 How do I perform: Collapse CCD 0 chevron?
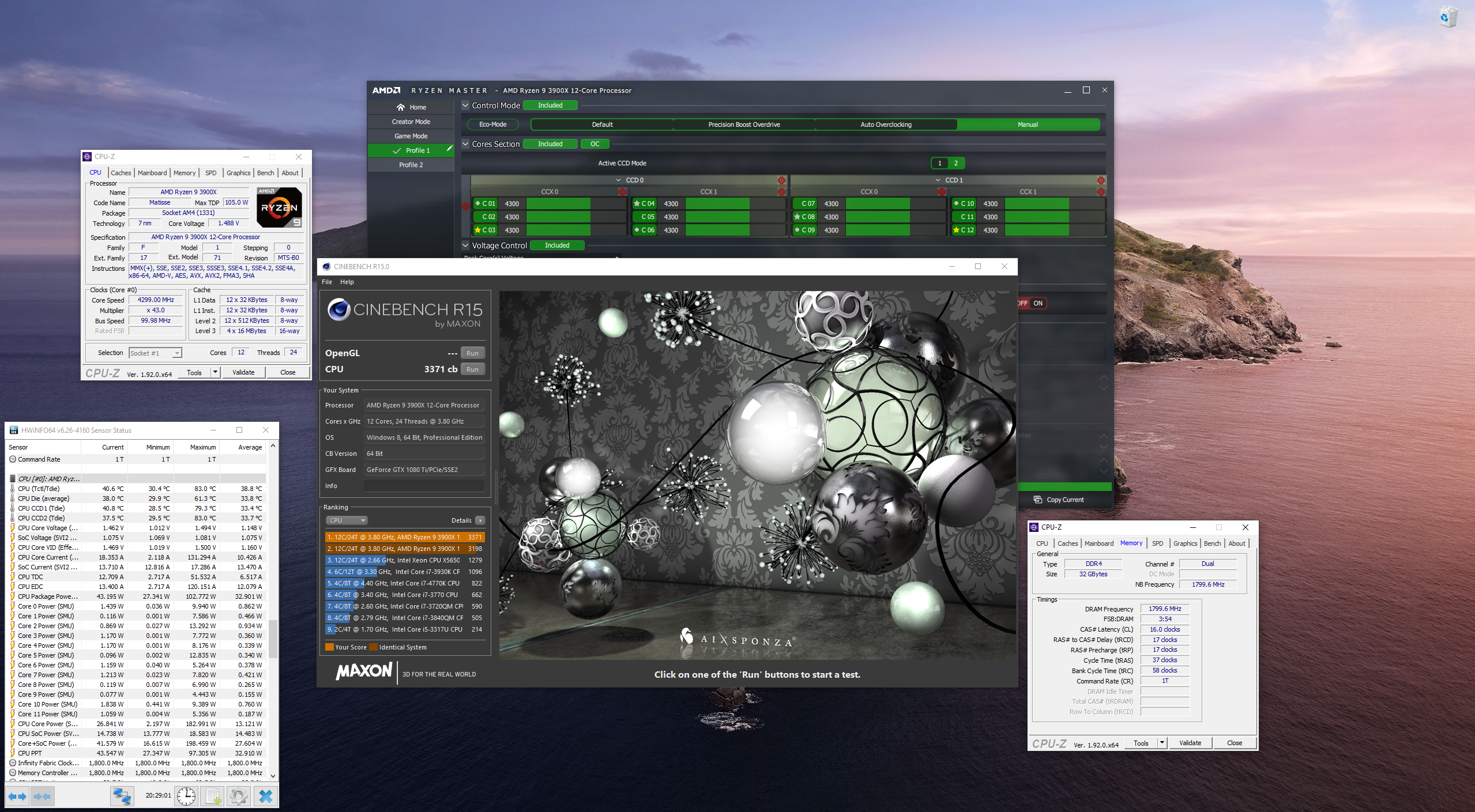point(619,180)
